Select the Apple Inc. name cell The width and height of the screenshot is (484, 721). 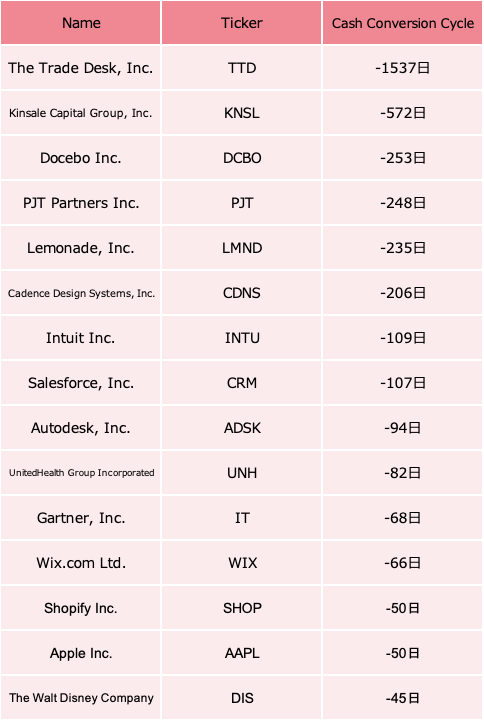(80, 653)
